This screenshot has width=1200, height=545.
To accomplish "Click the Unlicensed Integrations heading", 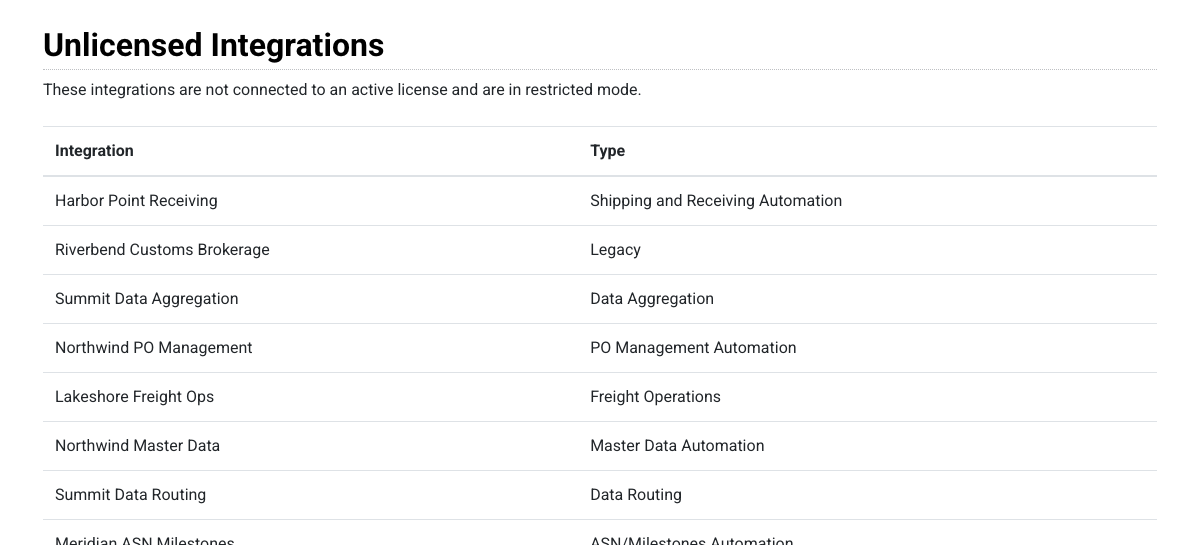I will (213, 45).
